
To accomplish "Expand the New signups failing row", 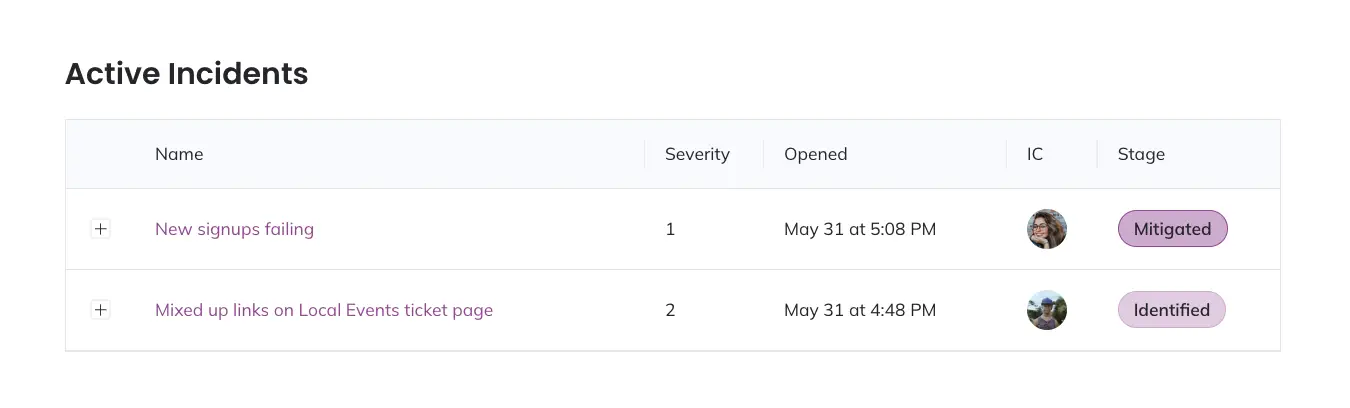I will tap(100, 229).
